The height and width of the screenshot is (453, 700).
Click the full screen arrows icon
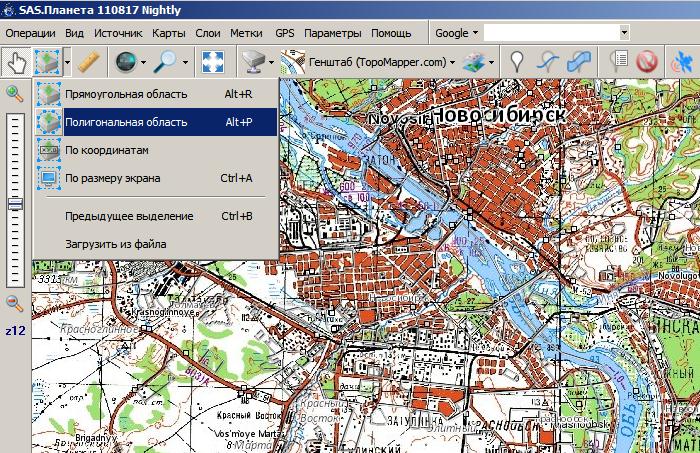click(212, 62)
